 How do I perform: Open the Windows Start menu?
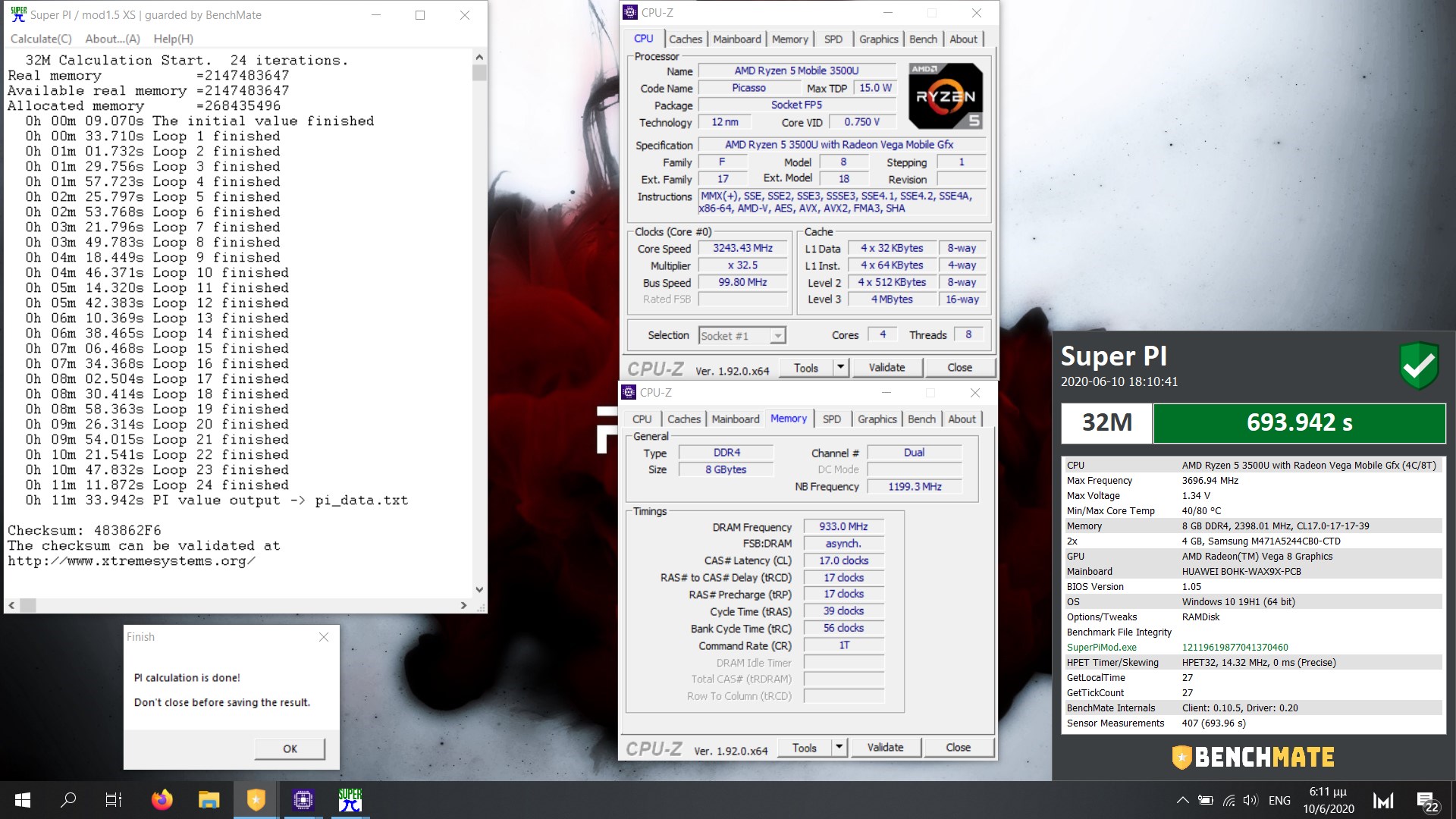point(22,800)
